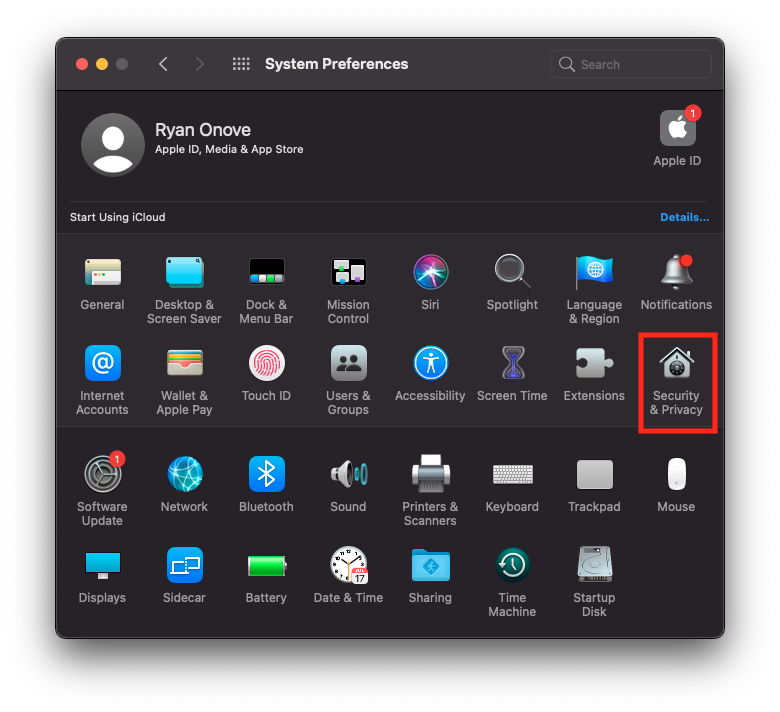Show all preferences grid button
This screenshot has height=712, width=780.
(241, 64)
